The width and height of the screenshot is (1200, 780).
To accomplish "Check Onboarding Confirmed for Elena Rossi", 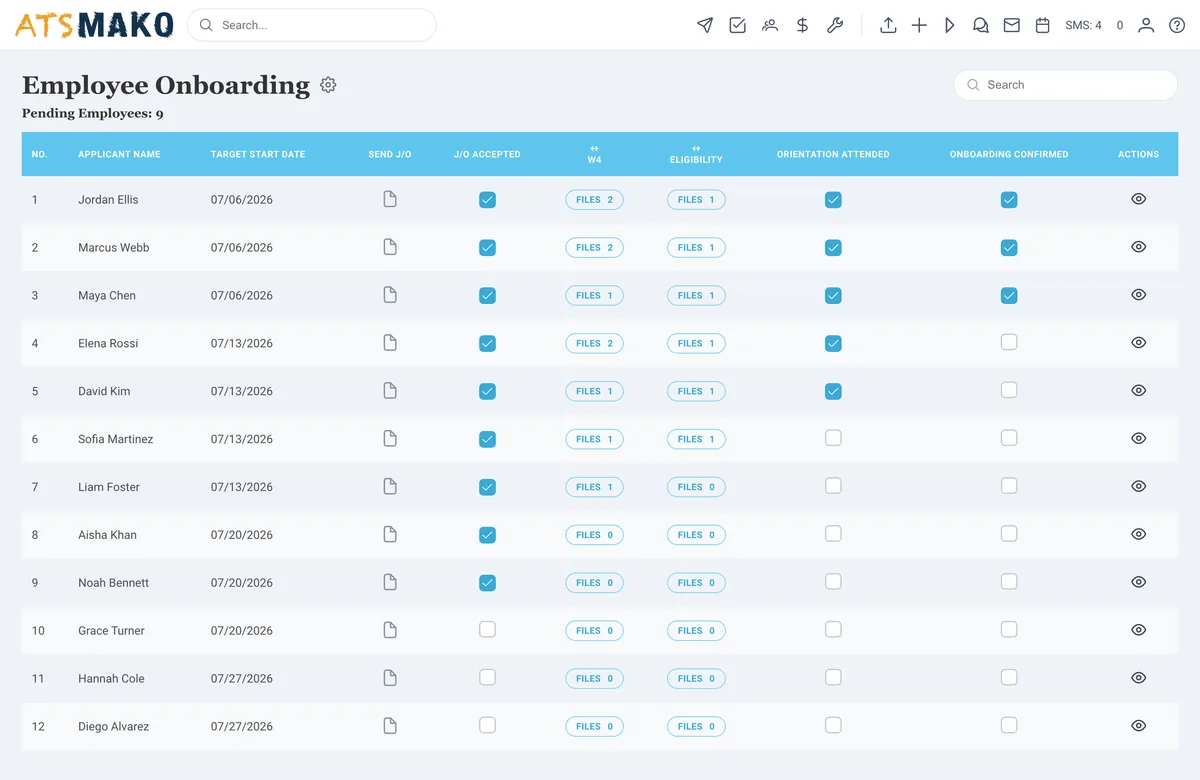I will [x=1009, y=342].
